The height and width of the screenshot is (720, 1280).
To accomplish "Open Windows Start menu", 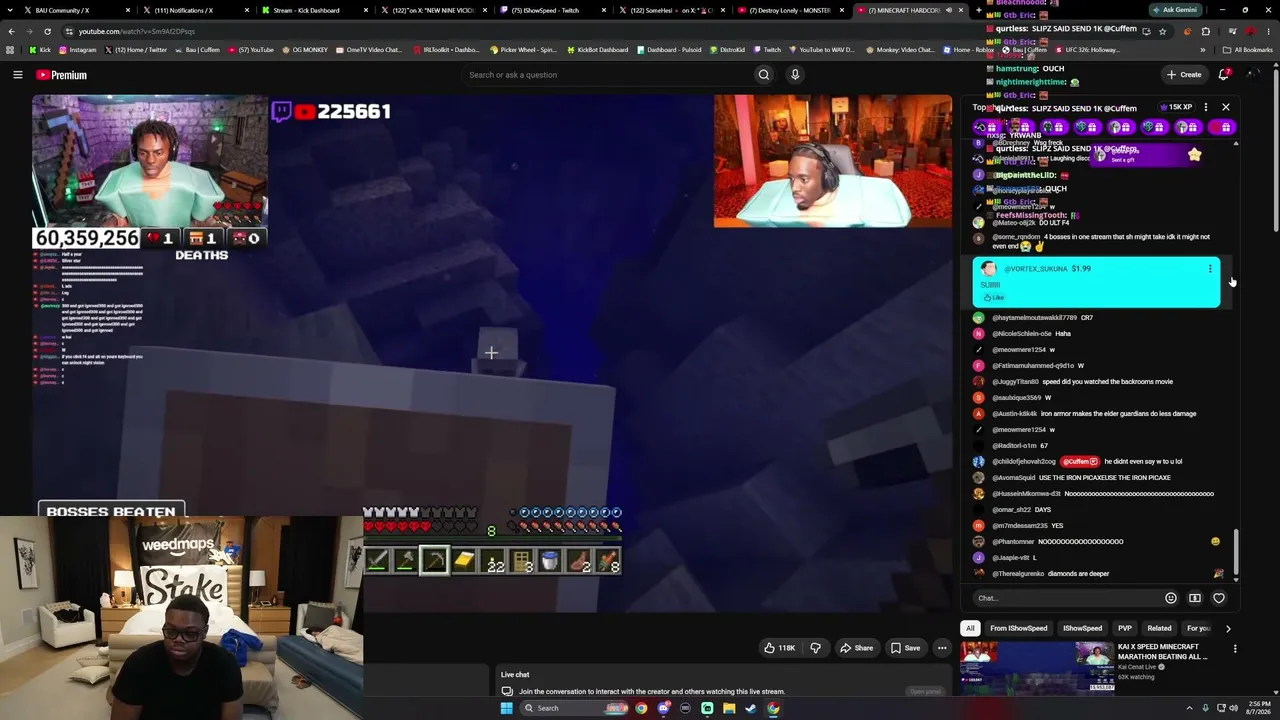I will [x=507, y=708].
